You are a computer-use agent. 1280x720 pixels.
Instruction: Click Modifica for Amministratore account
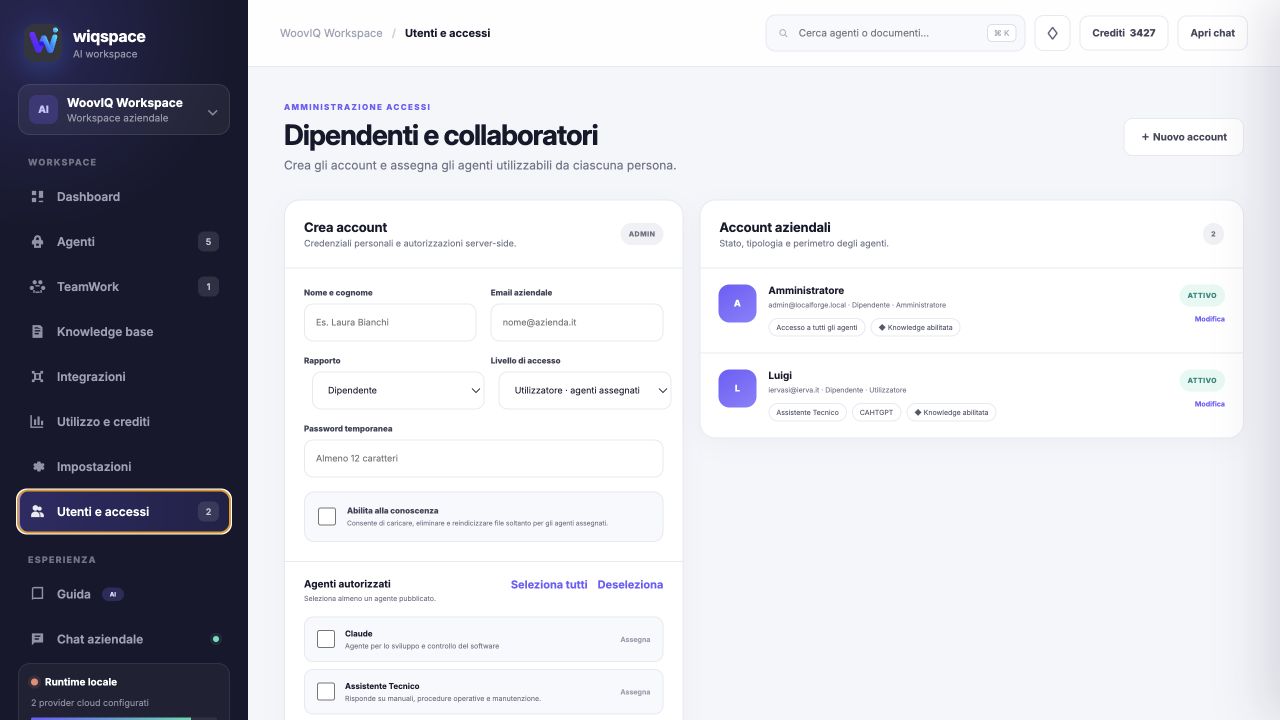1209,319
